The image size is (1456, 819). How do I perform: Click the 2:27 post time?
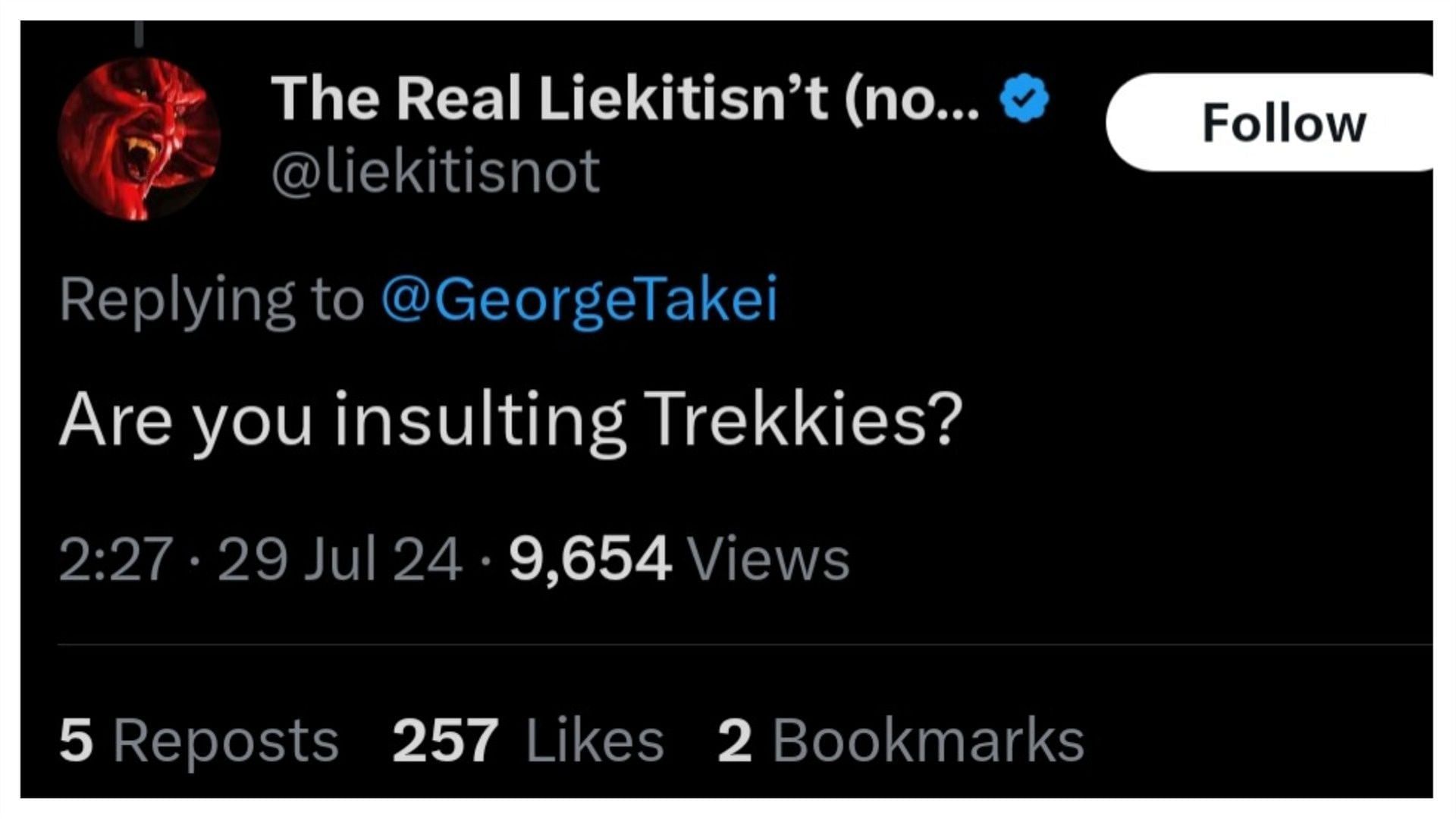point(116,560)
